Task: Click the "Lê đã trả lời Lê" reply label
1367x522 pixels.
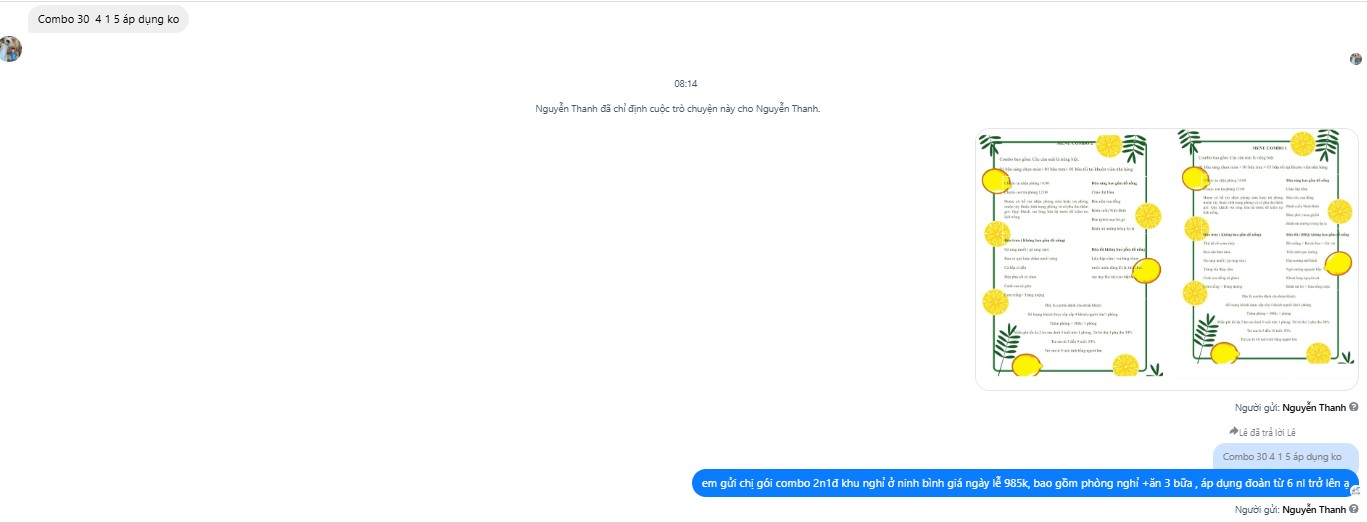Action: tap(1267, 433)
